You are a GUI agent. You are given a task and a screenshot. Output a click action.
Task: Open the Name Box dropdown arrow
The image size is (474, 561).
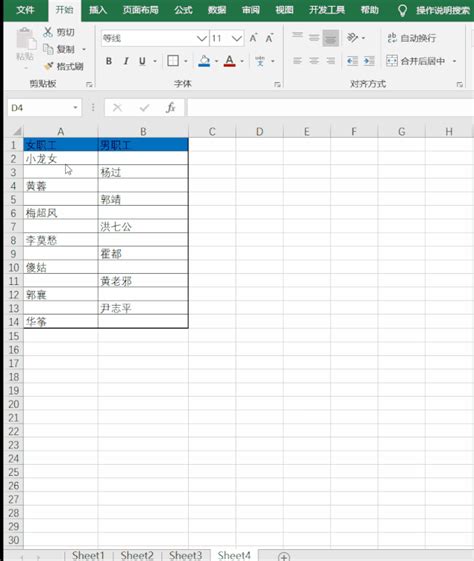pos(75,108)
